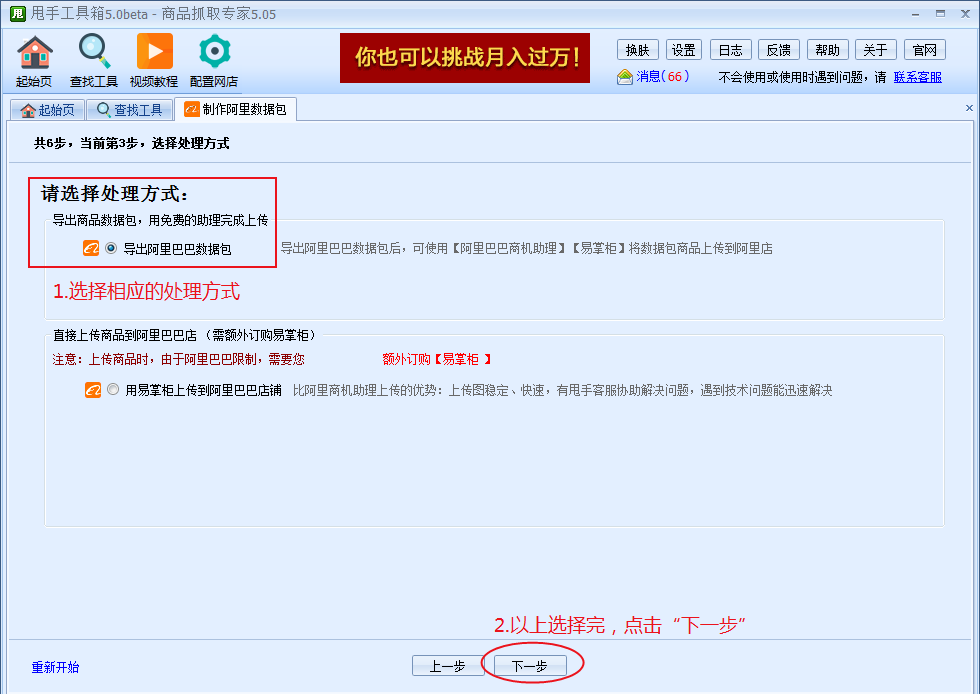
Task: Switch to the 起始页 tab
Action: (48, 110)
